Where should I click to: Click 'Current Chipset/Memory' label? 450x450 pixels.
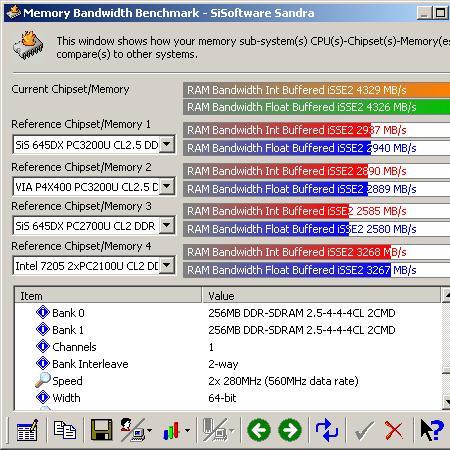click(x=70, y=89)
